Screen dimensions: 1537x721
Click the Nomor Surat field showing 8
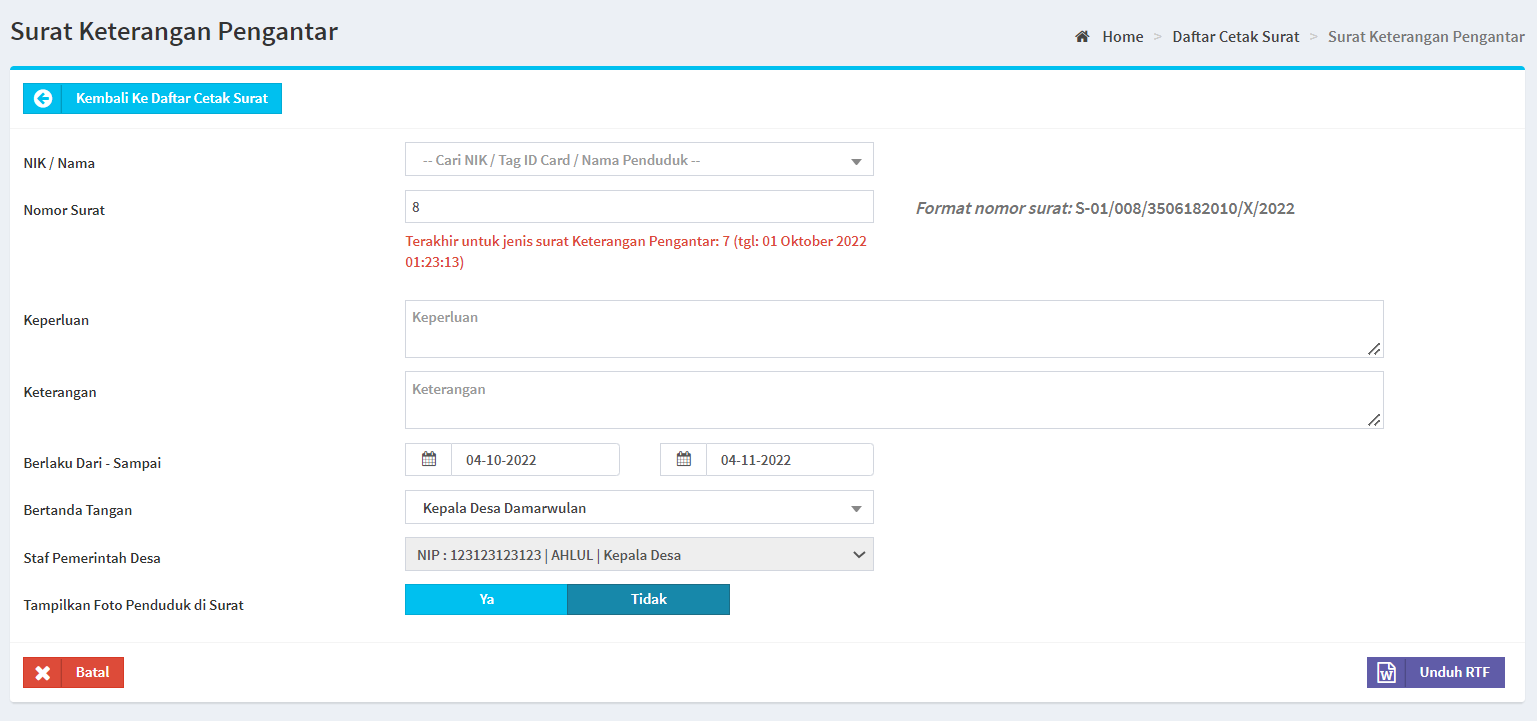tap(639, 207)
